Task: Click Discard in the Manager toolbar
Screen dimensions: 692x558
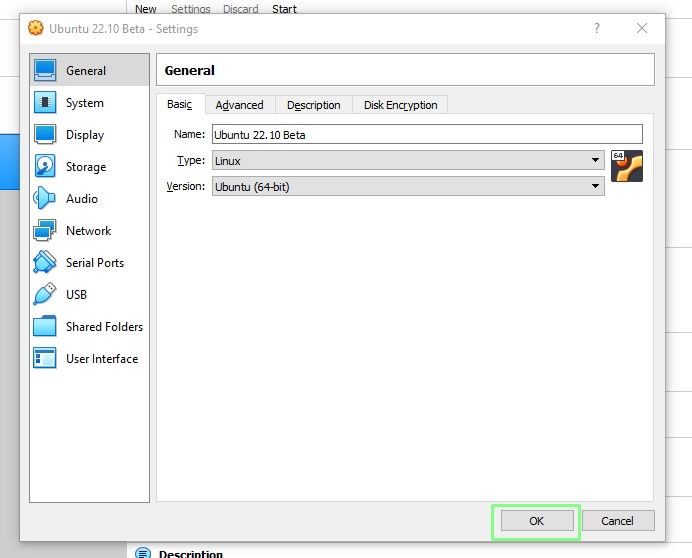Action: tap(241, 8)
